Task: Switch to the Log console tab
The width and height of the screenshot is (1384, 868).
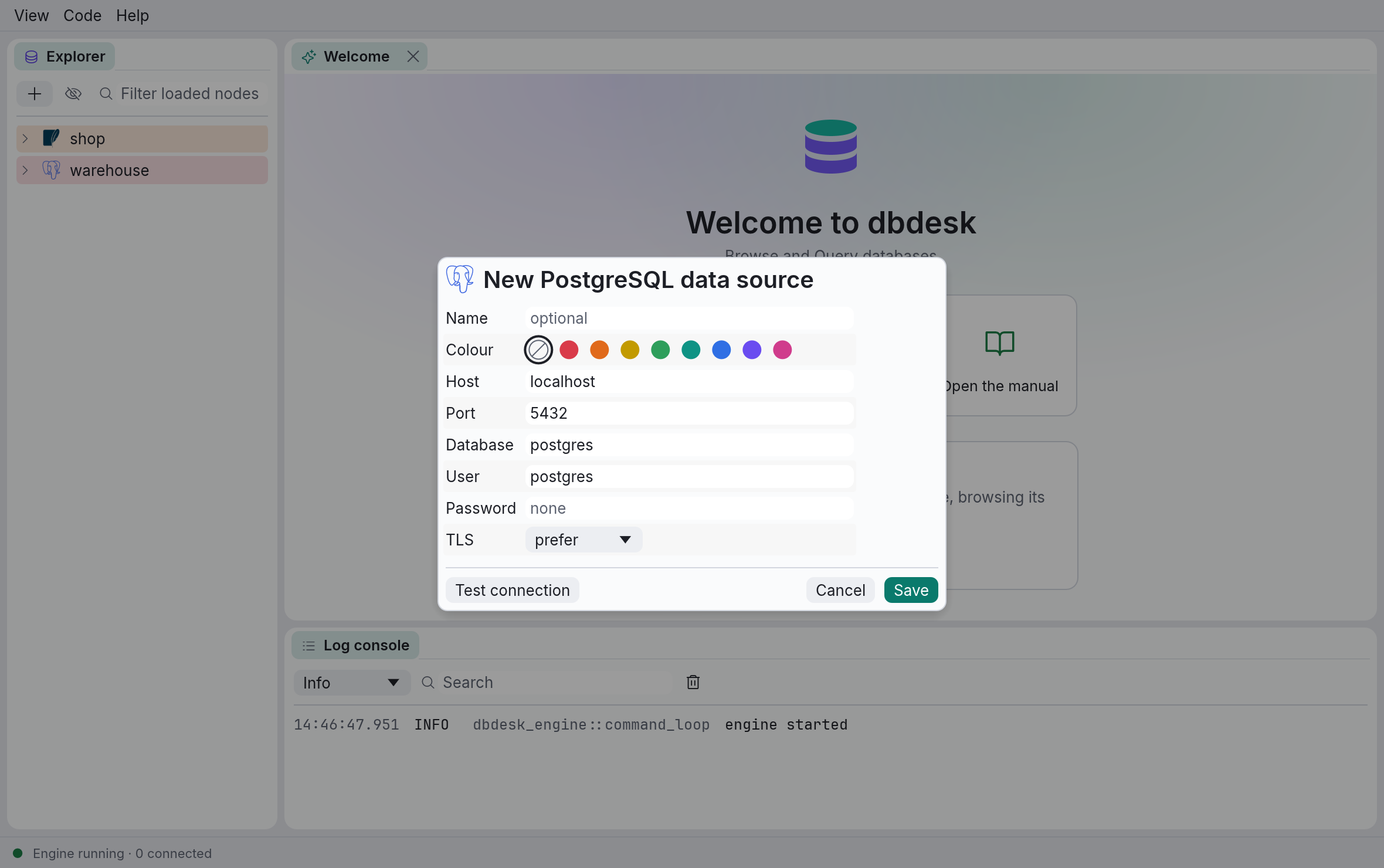Action: (355, 645)
